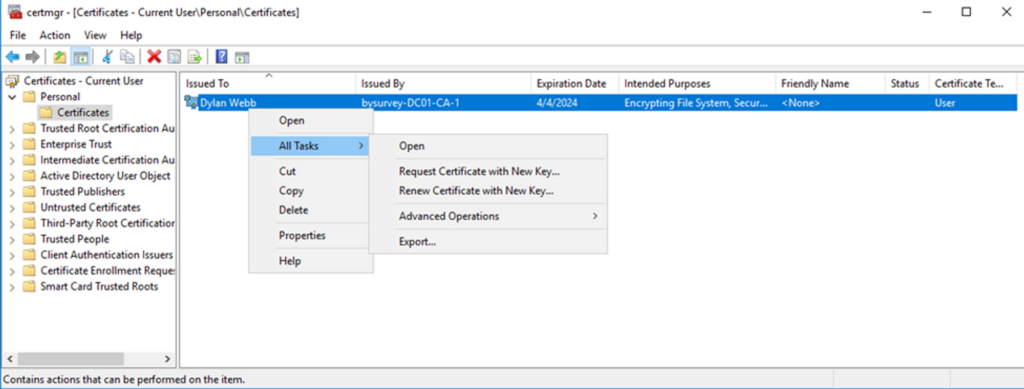Select the Personal folder in tree
Viewport: 1024px width, 389px height.
[x=51, y=97]
